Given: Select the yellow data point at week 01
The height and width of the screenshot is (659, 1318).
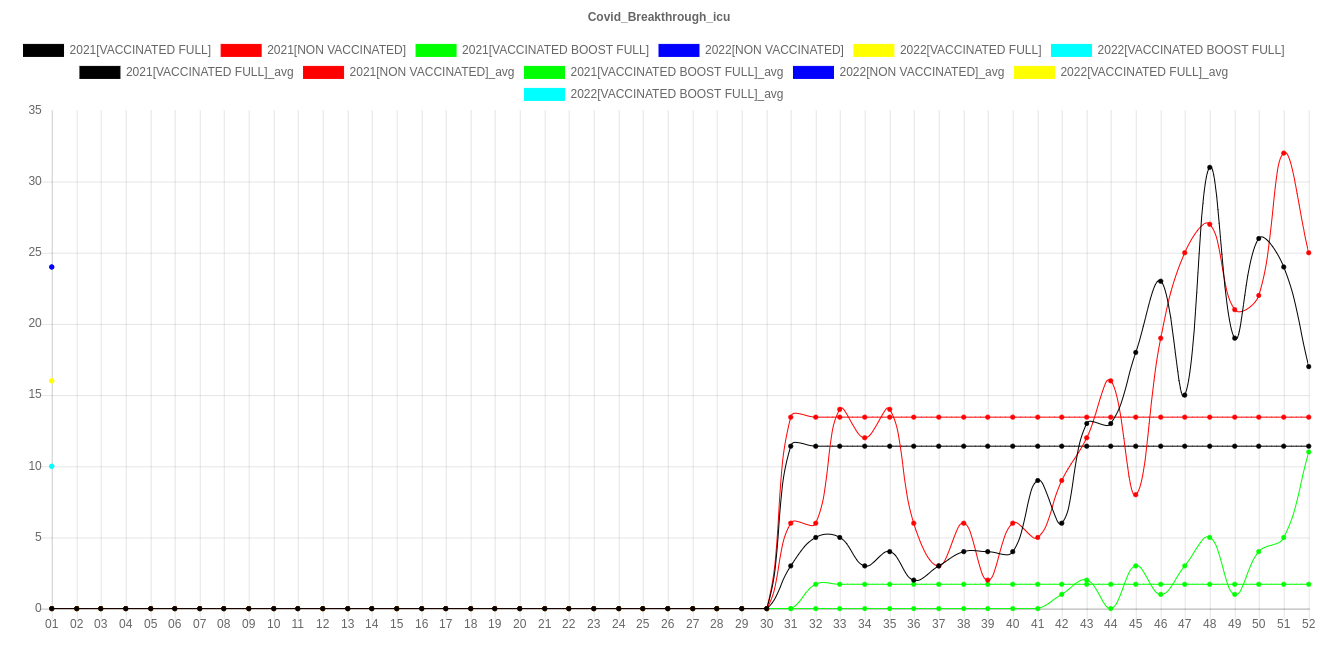Looking at the screenshot, I should click(52, 381).
